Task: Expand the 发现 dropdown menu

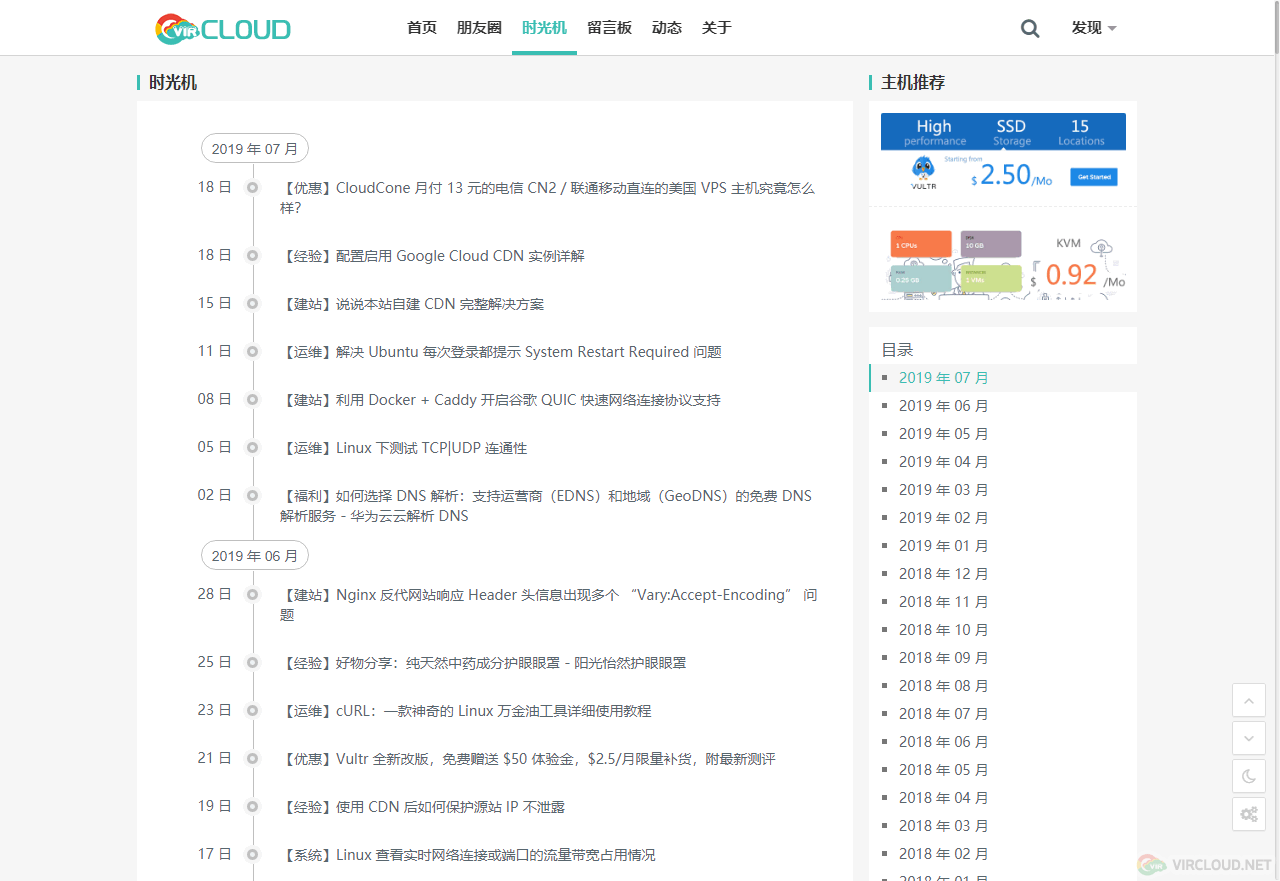Action: click(1094, 28)
